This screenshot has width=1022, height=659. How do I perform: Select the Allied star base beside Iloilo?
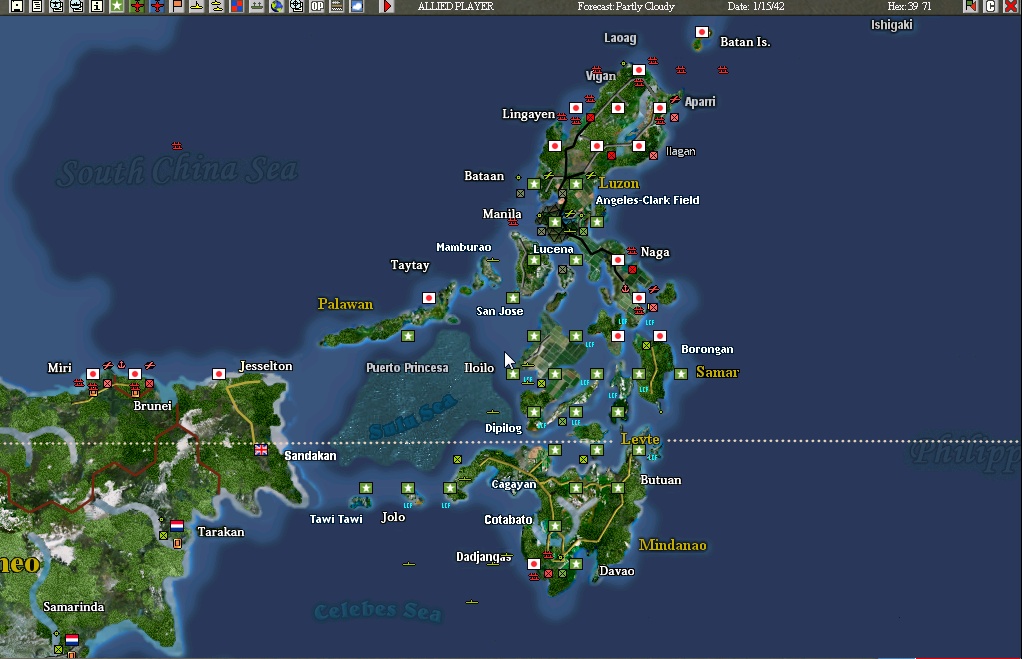(513, 374)
